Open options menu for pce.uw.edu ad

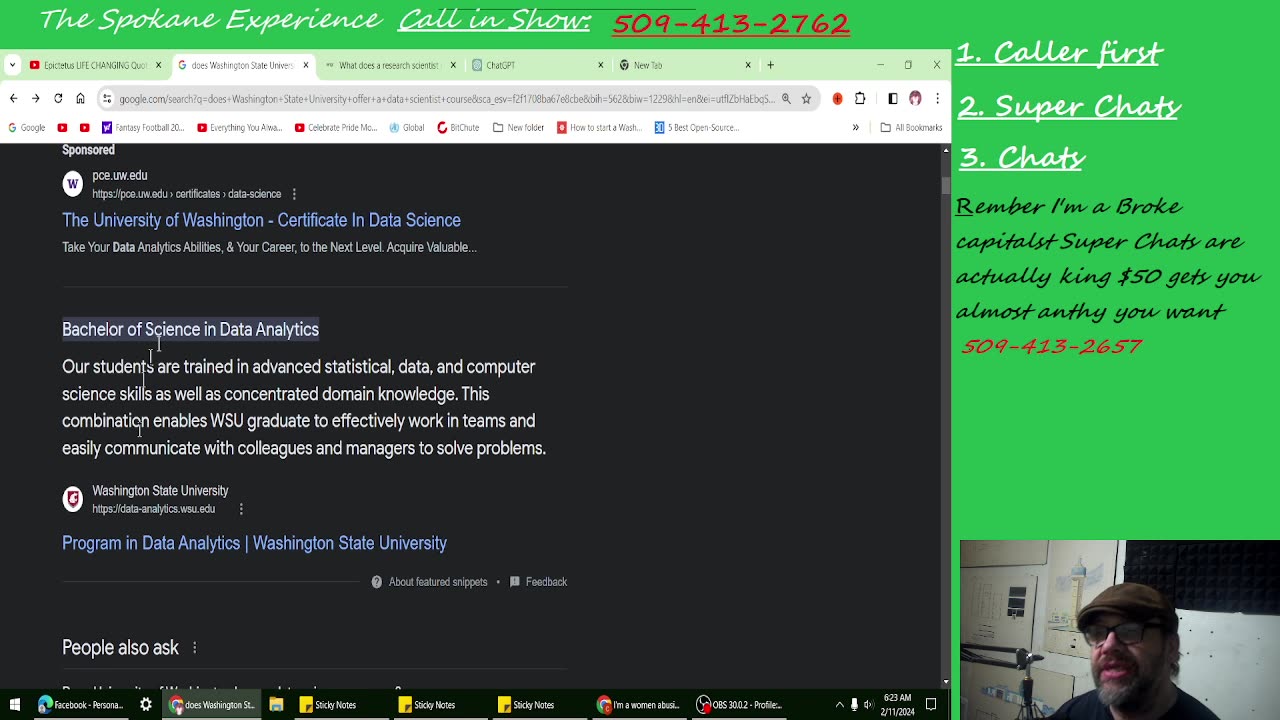[294, 194]
